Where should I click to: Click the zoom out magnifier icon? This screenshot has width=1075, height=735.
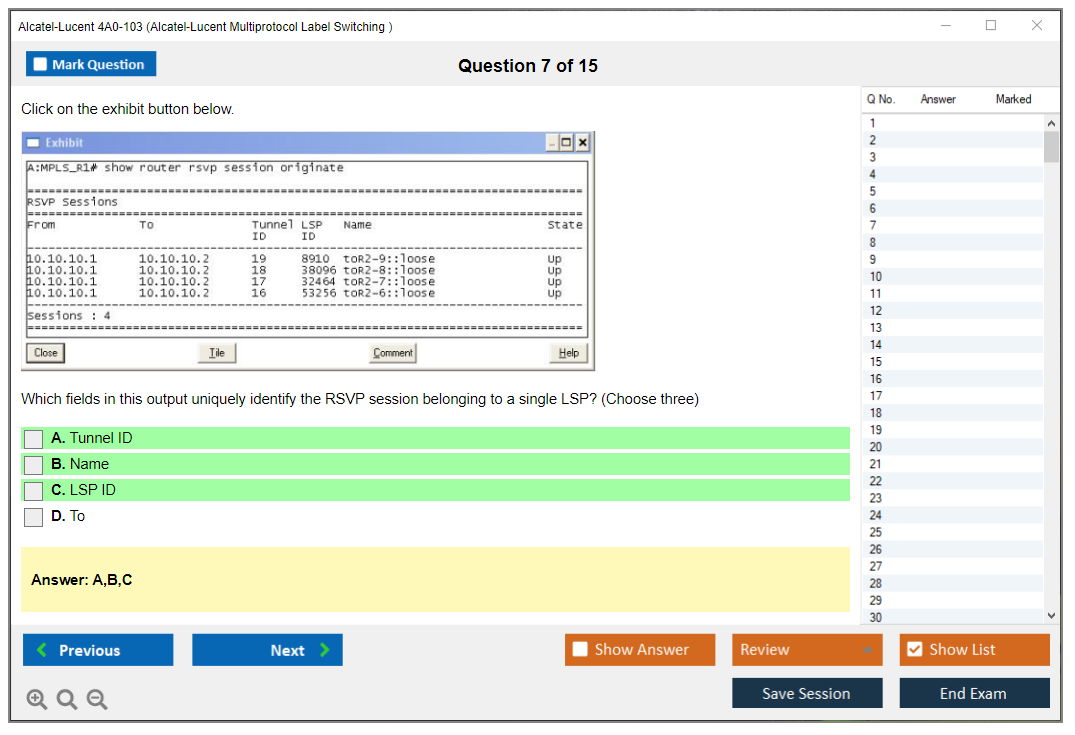point(97,700)
